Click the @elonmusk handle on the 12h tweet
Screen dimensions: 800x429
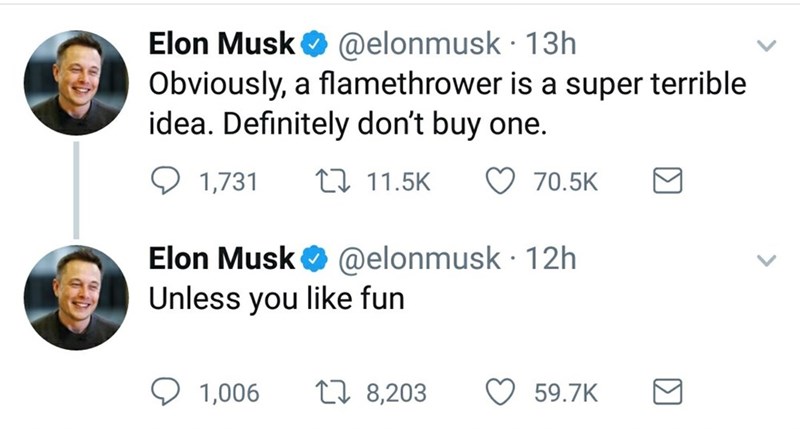pyautogui.click(x=421, y=257)
